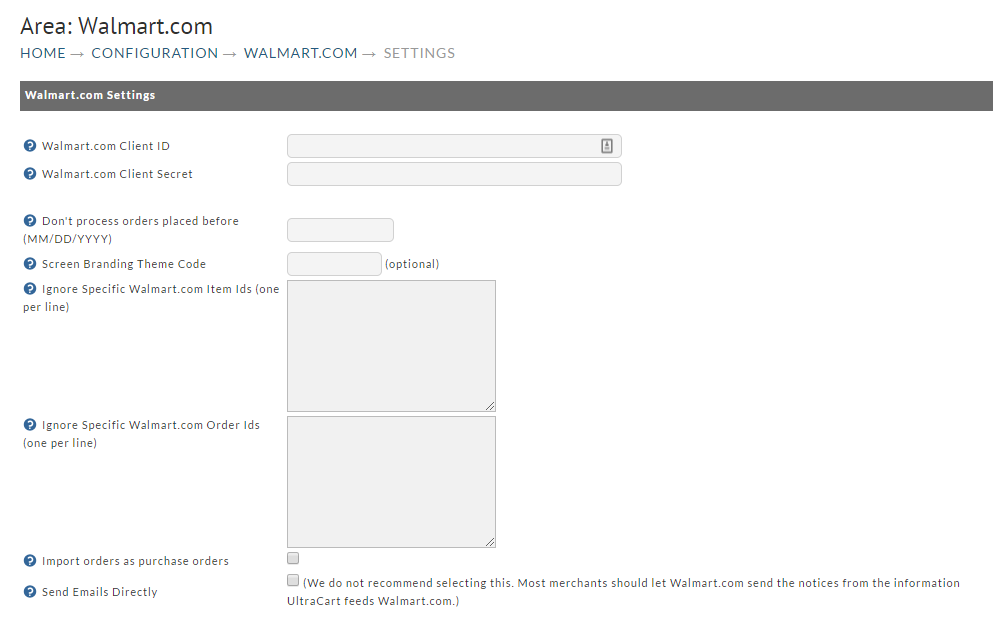Go to HOME breadcrumb
This screenshot has width=1001, height=626.
pos(43,53)
